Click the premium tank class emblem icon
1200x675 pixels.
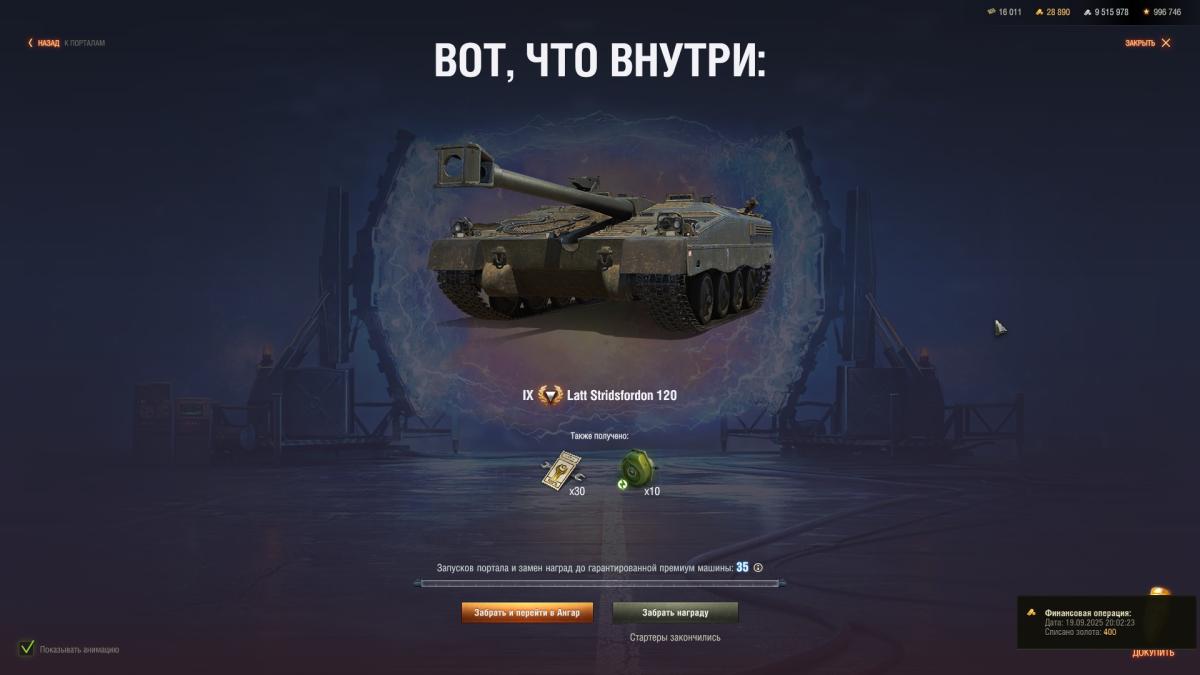point(550,395)
